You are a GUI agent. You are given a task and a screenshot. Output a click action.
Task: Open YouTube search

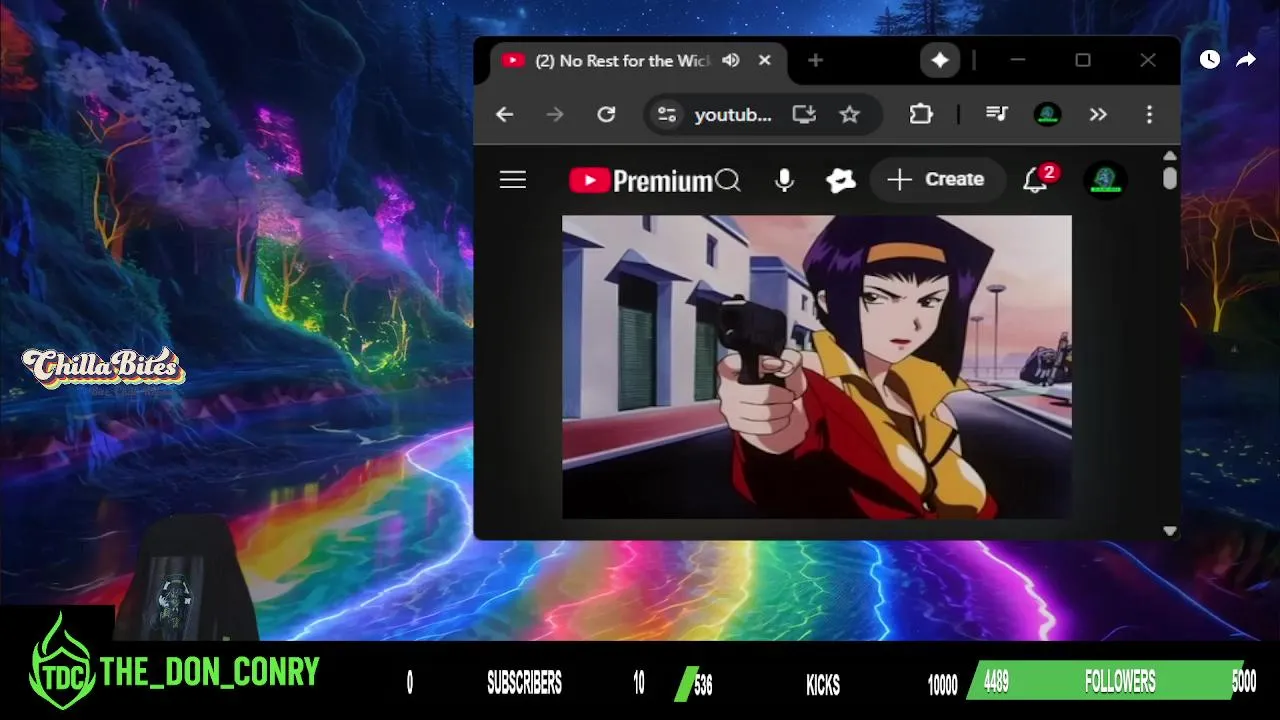pos(728,180)
